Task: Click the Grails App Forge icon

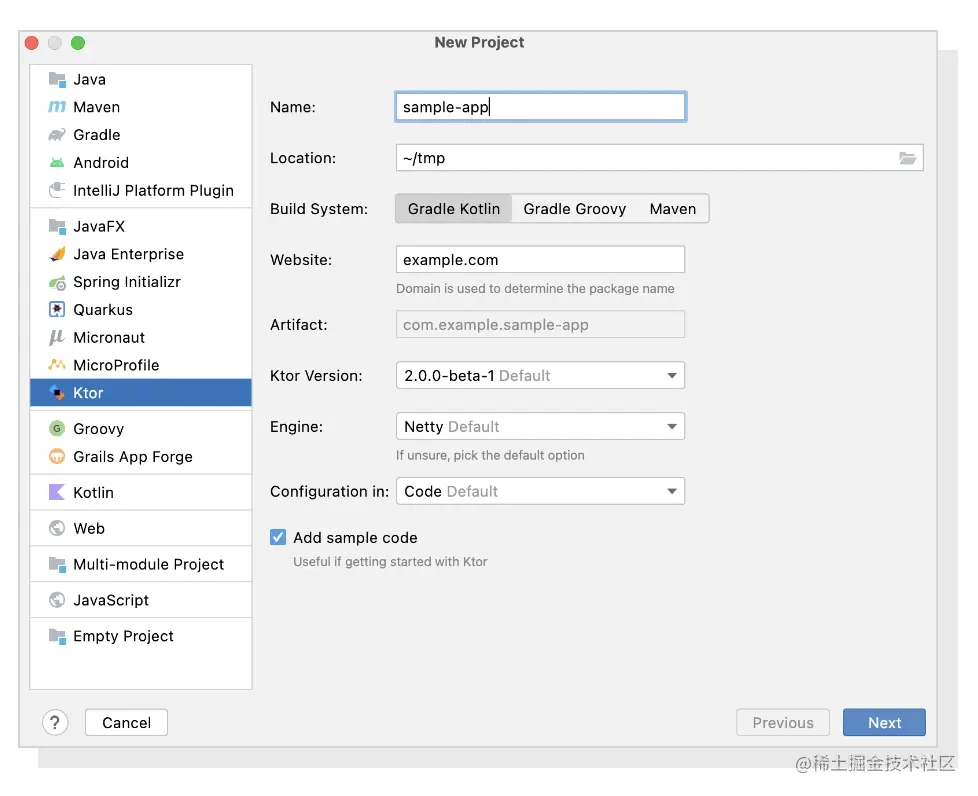Action: [57, 457]
